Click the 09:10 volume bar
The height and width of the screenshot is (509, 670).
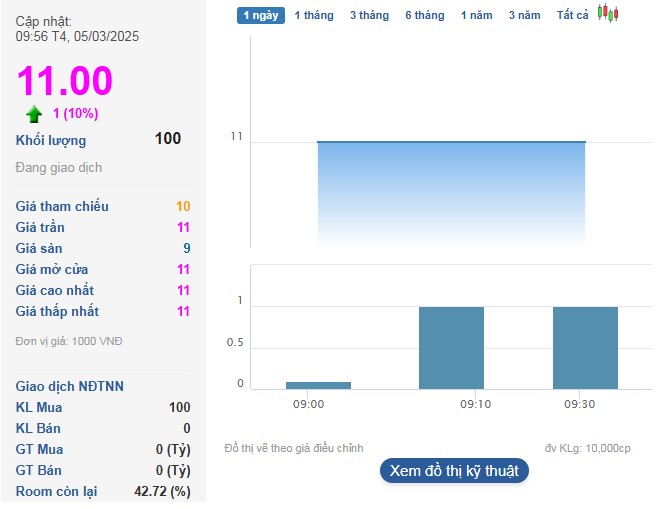[451, 347]
